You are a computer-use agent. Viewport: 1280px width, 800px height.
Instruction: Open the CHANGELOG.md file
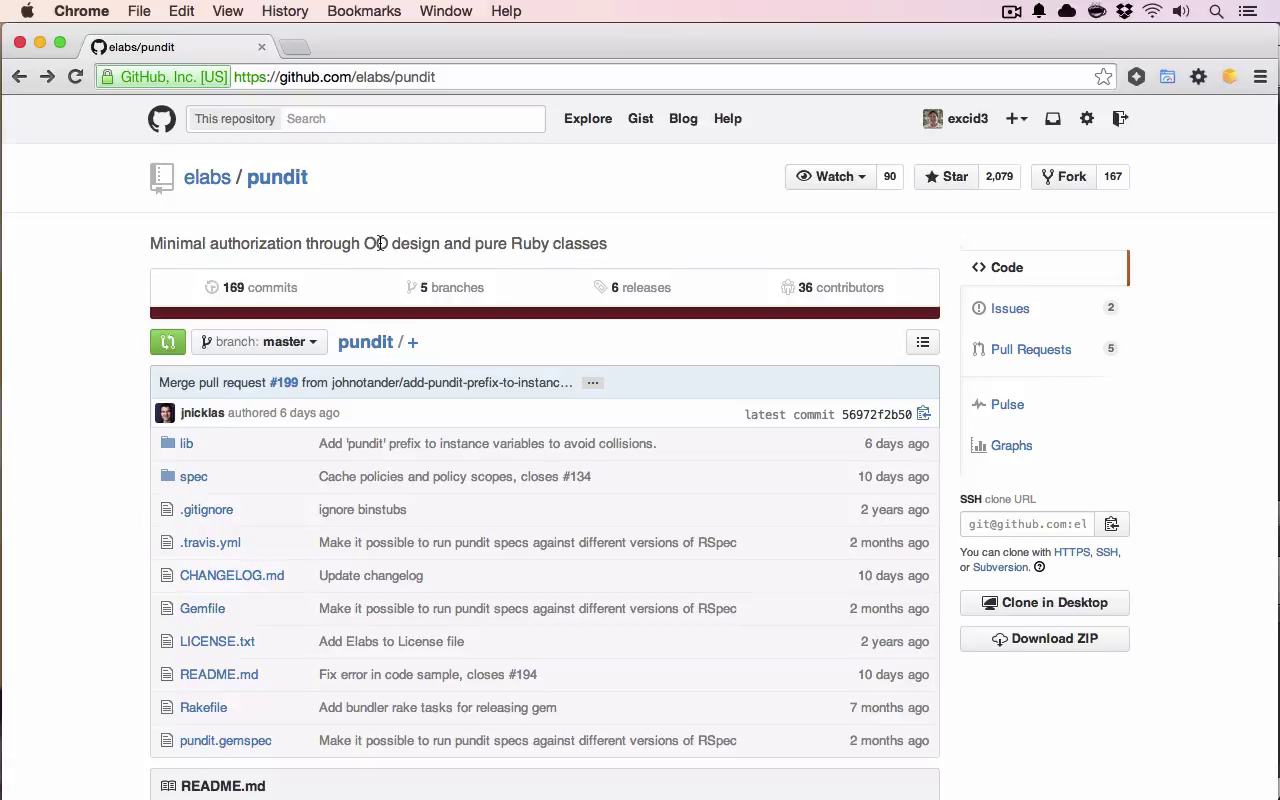[x=232, y=575]
